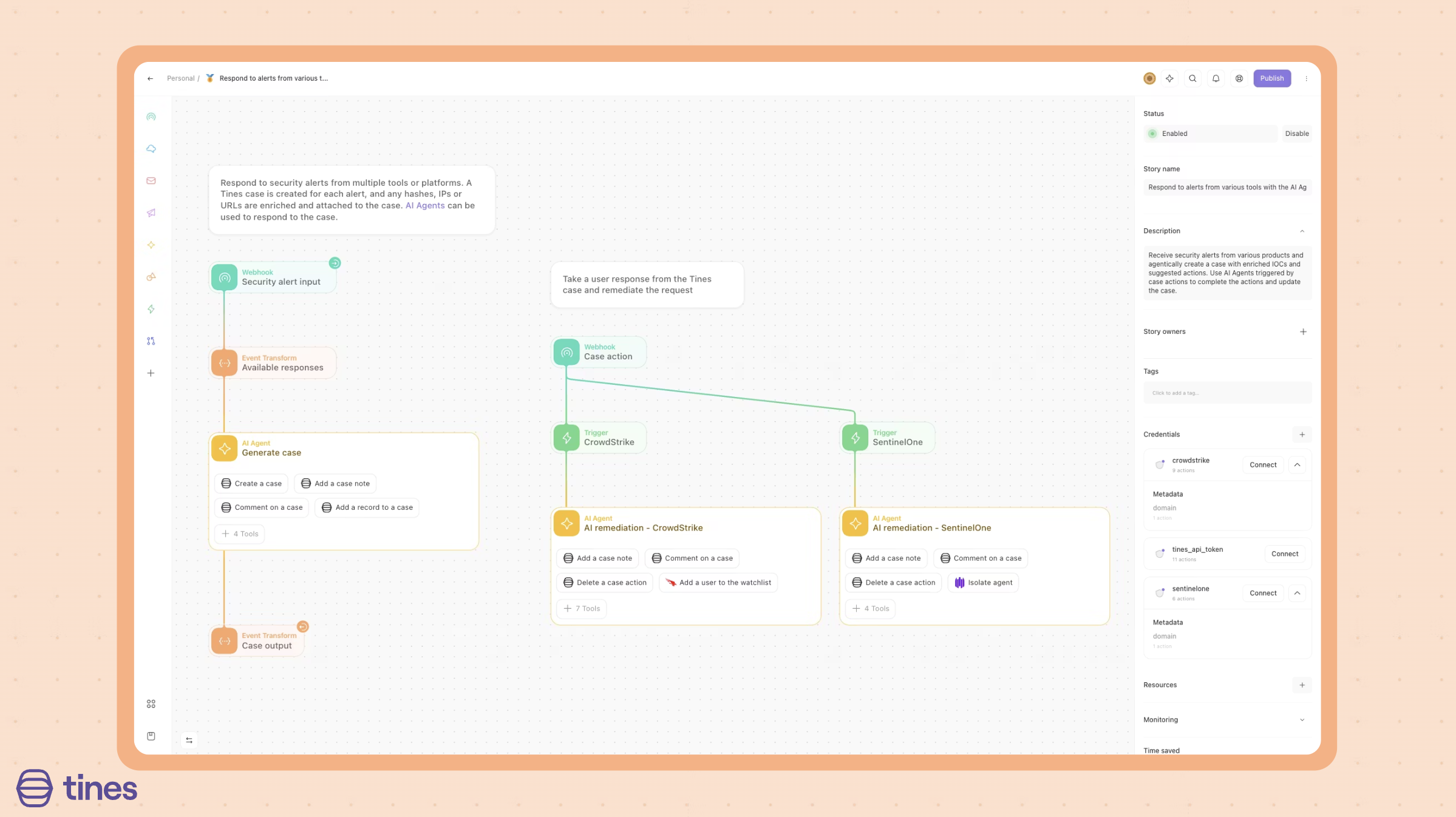Click the back arrow near Personal
This screenshot has height=817, width=1456.
[x=150, y=78]
